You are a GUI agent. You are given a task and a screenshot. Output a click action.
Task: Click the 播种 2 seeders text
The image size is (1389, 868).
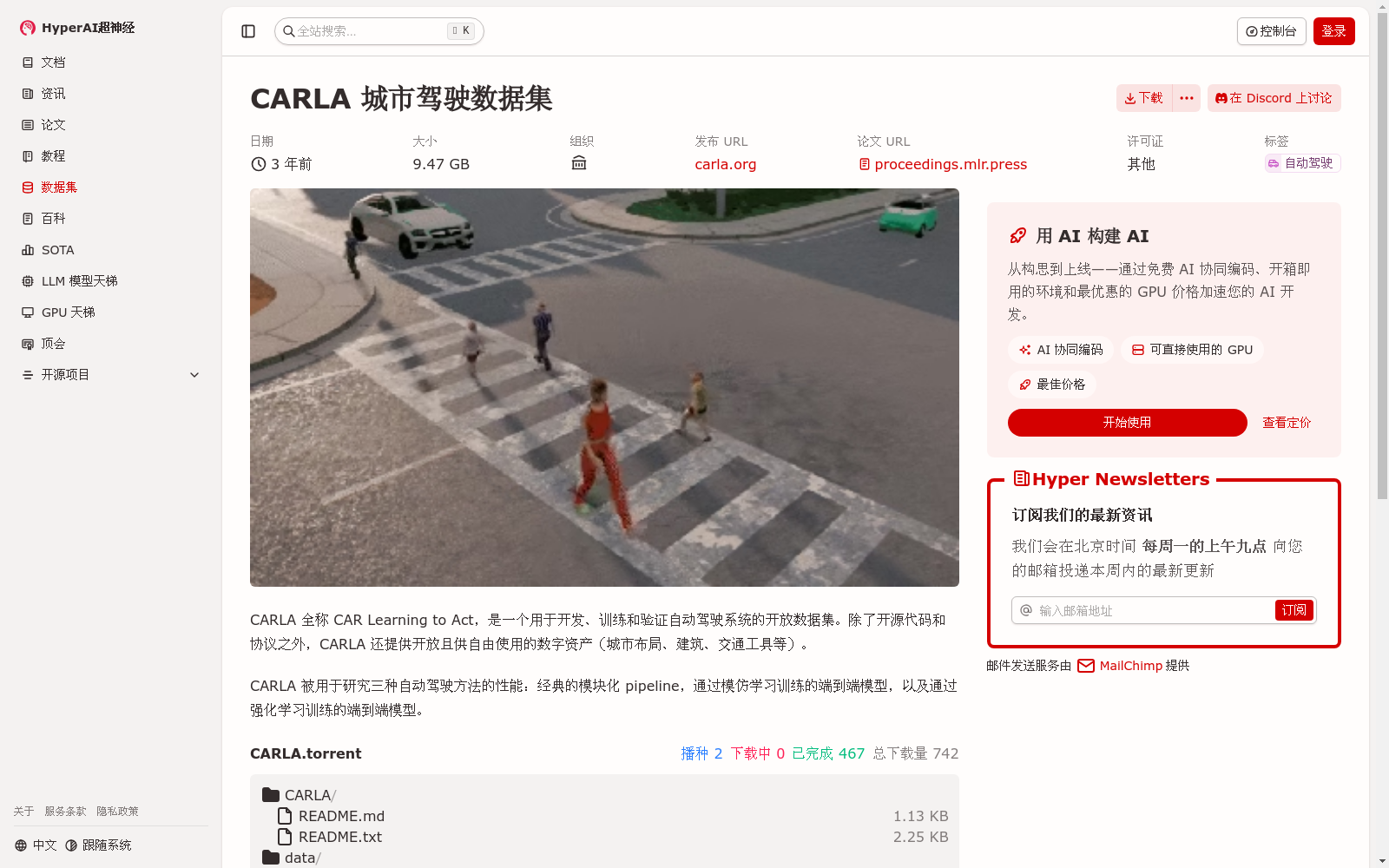[x=701, y=753]
